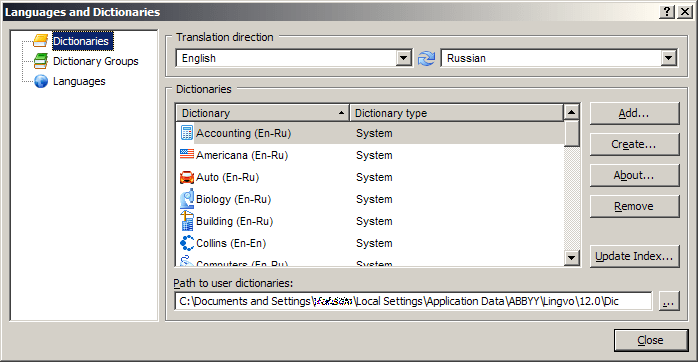The height and width of the screenshot is (362, 698).
Task: Select the Americana (En-Ru) row
Action: [370, 155]
